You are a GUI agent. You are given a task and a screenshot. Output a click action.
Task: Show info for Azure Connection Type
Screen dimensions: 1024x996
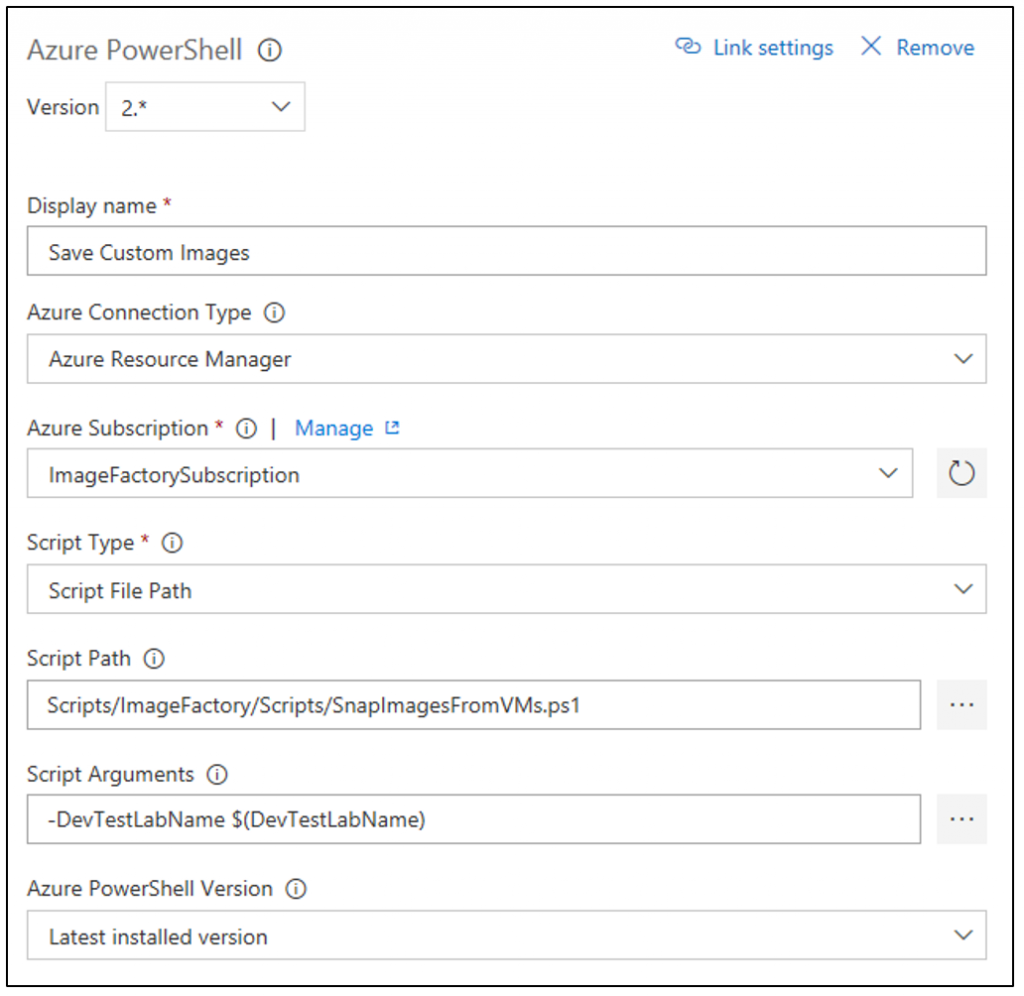[274, 313]
